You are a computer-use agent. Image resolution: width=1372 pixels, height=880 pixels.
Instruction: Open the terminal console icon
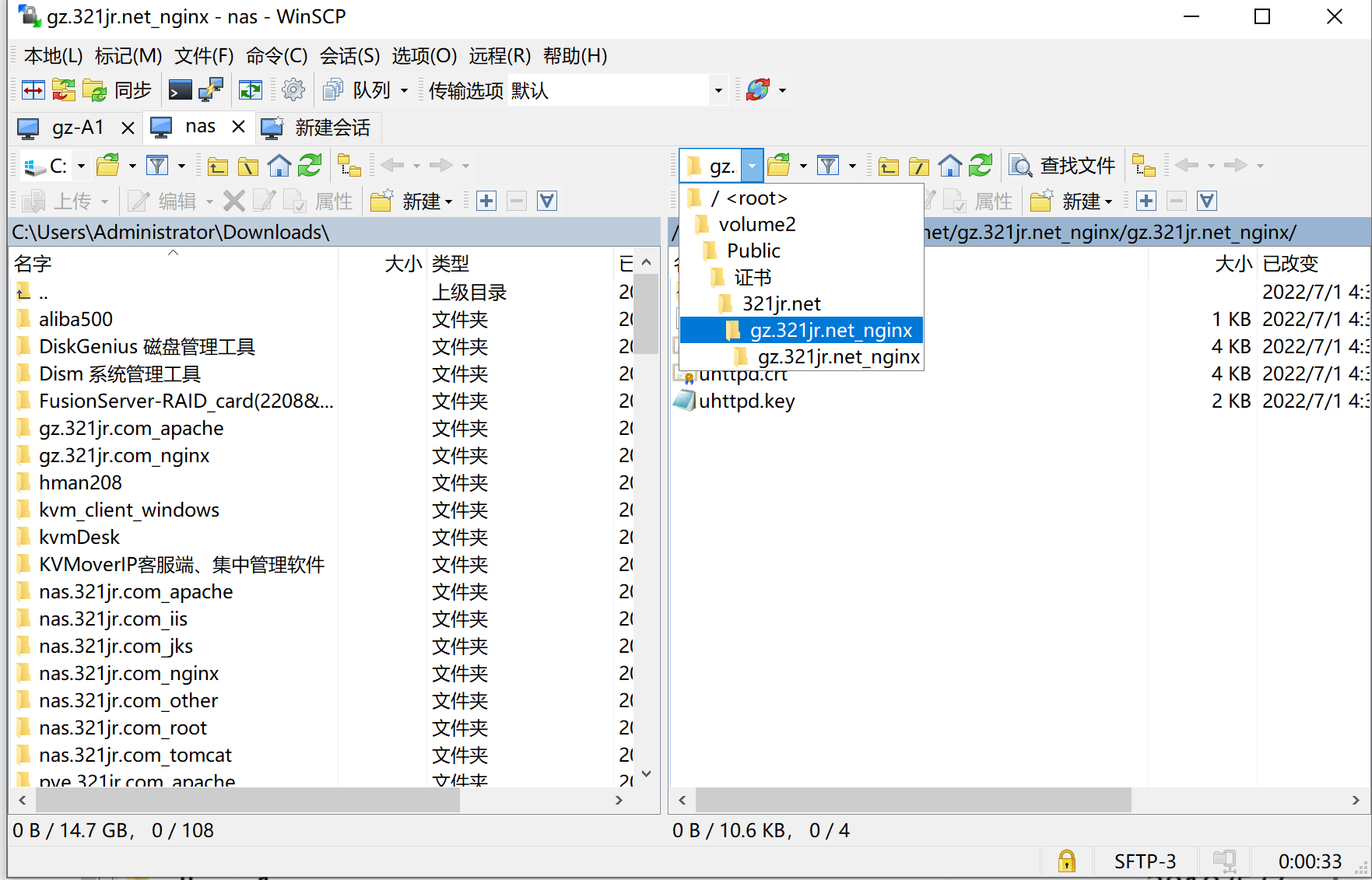[180, 90]
